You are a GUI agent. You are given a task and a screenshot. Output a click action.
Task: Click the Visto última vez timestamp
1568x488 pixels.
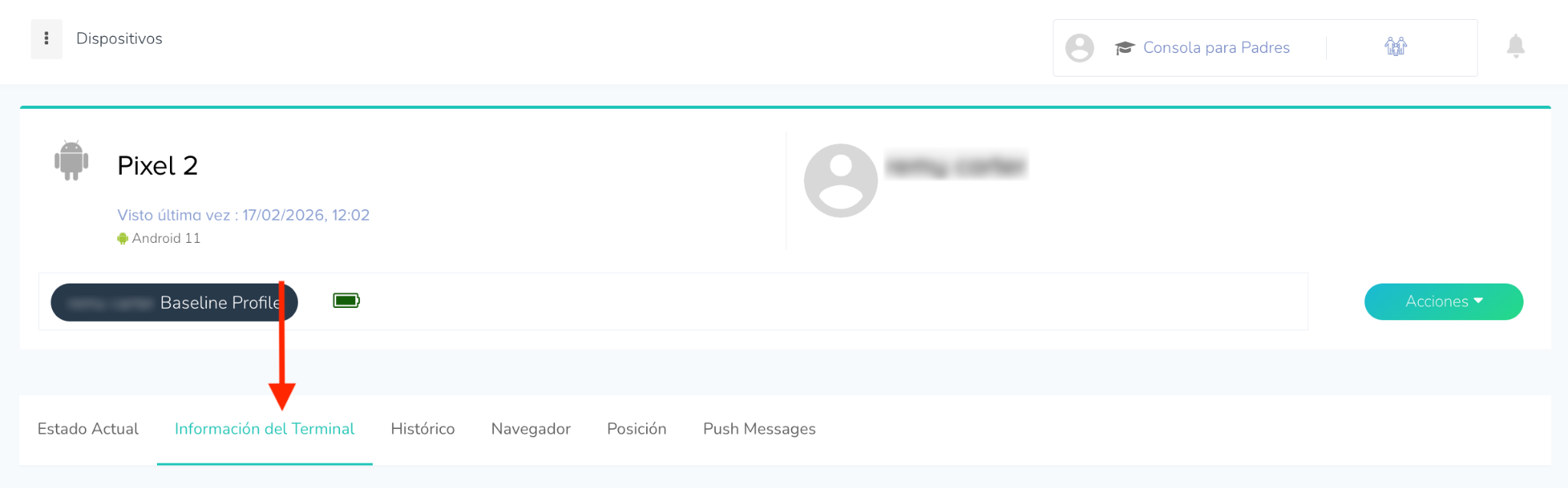click(243, 215)
